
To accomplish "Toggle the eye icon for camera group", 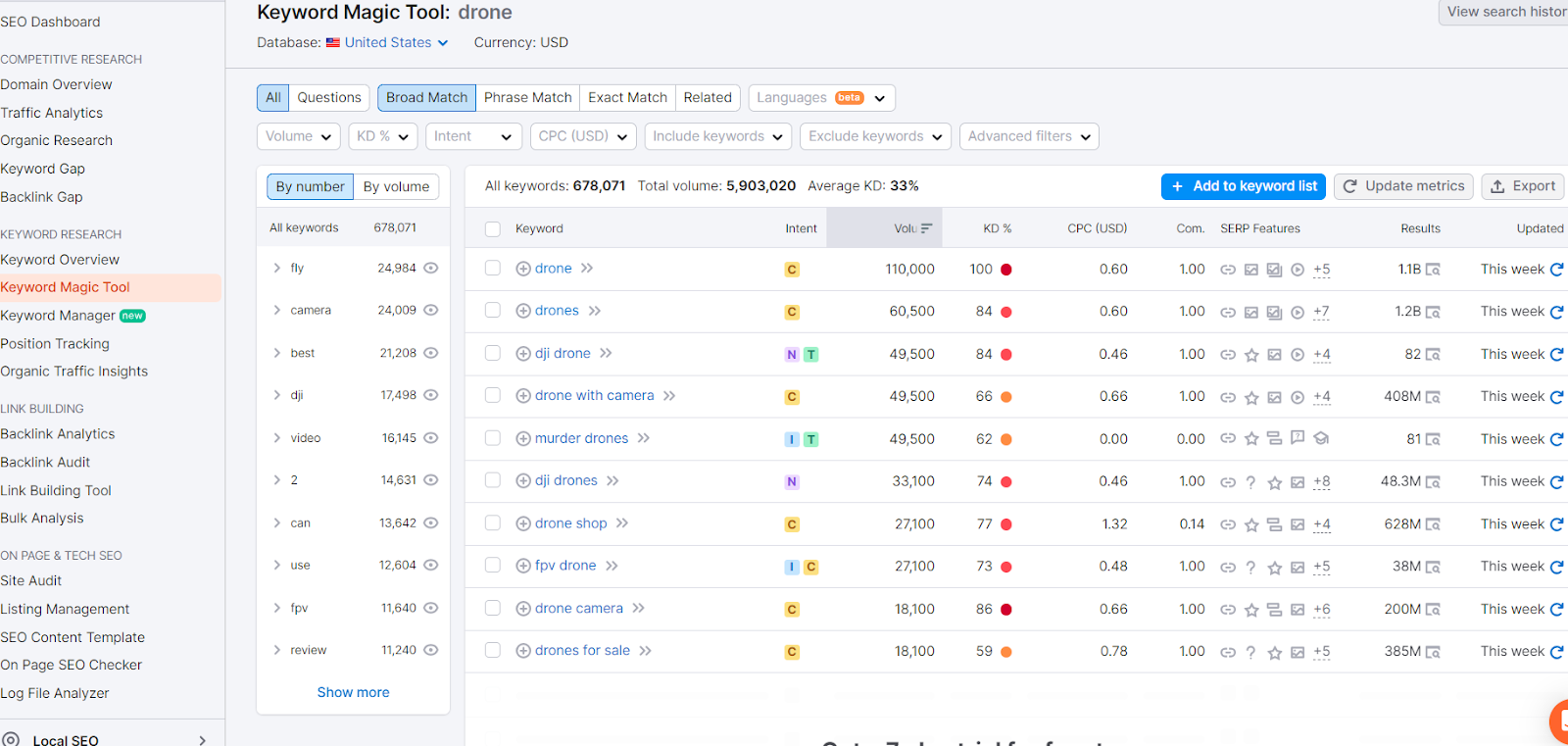I will coord(431,310).
